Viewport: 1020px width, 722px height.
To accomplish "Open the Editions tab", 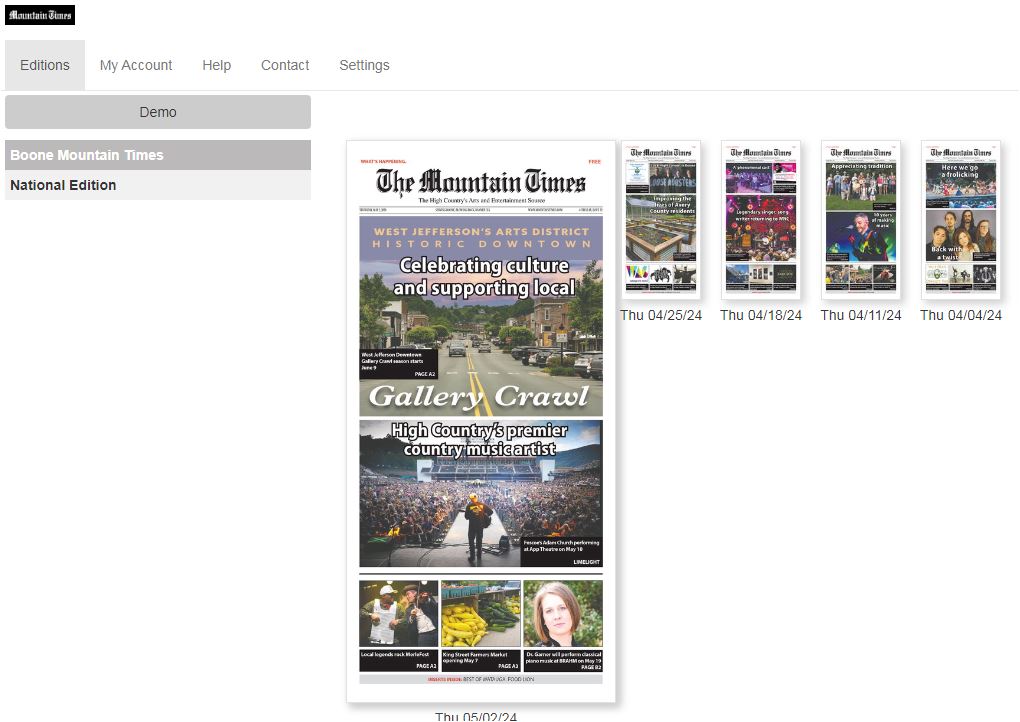I will 45,65.
